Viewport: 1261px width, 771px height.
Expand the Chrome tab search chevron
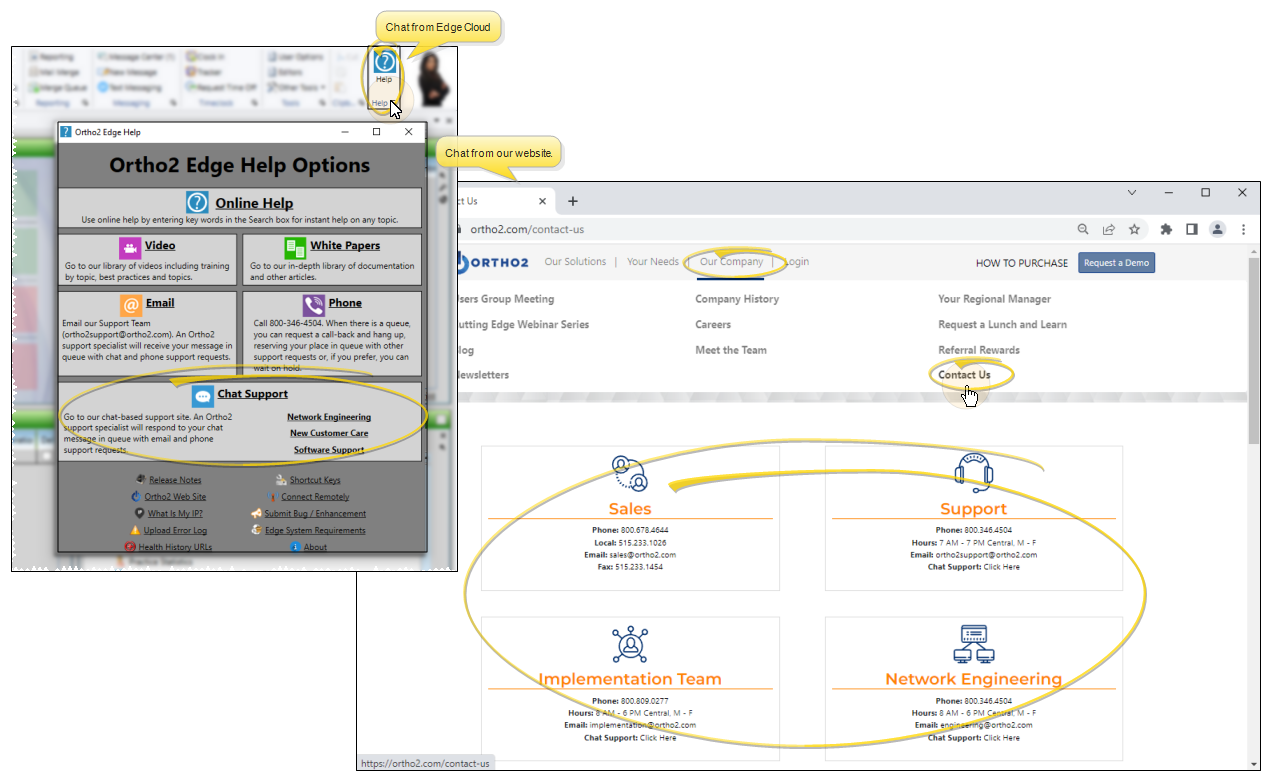1132,192
